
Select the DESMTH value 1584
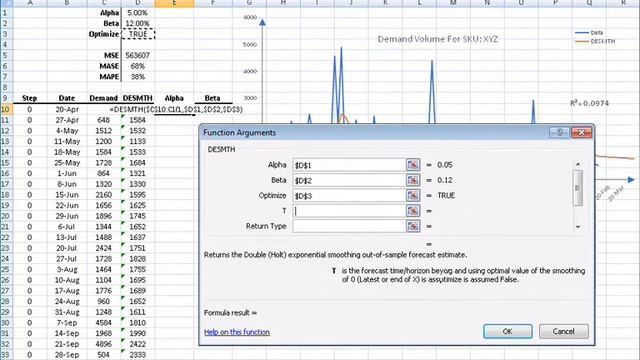(138, 120)
